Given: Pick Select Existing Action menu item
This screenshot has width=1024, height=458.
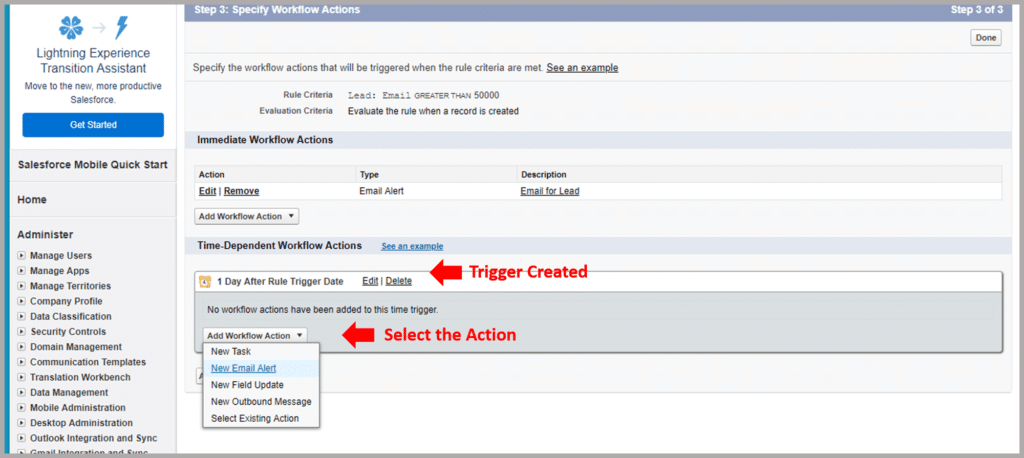Looking at the screenshot, I should (254, 418).
